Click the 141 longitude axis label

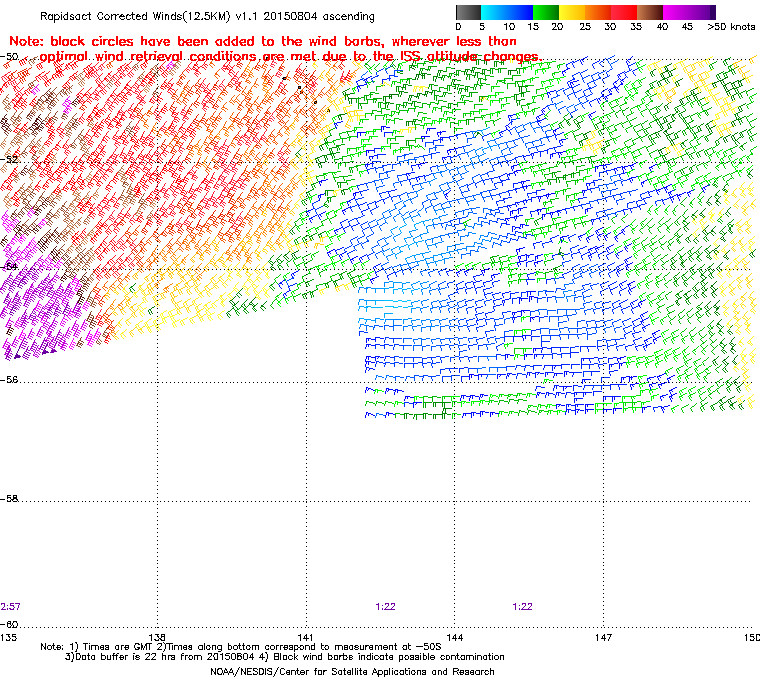pos(305,637)
